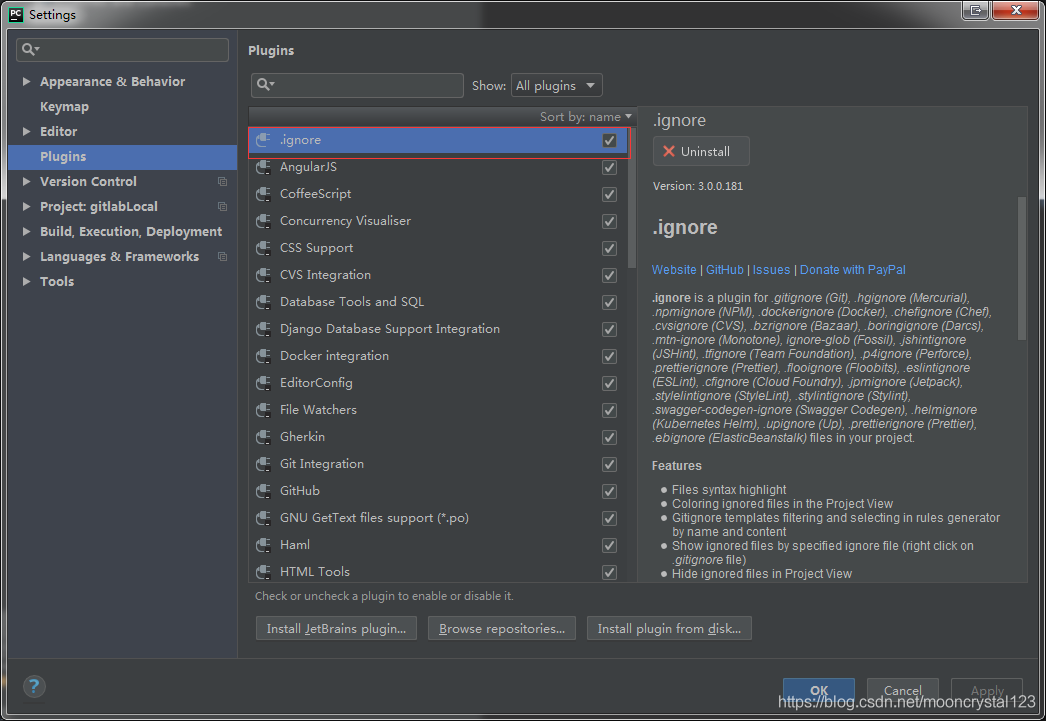Click the Version Control project-level settings icon
The height and width of the screenshot is (721, 1046).
(222, 181)
